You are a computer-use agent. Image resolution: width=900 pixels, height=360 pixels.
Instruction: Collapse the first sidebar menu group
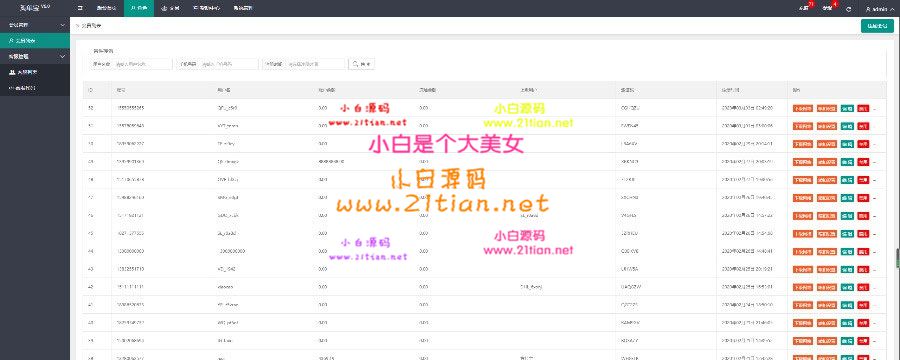pyautogui.click(x=34, y=25)
